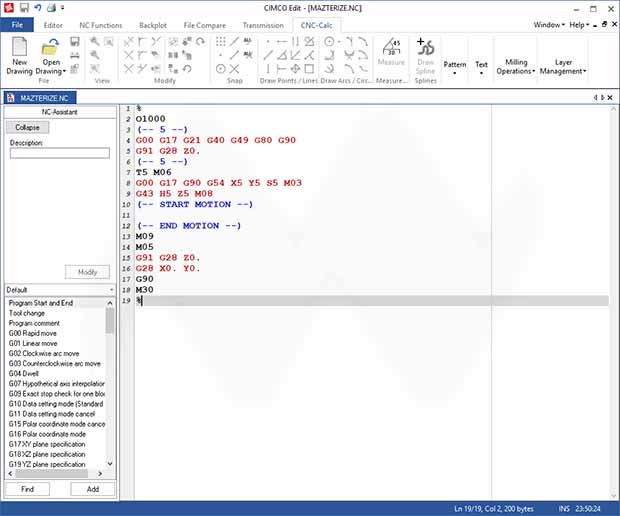Image resolution: width=620 pixels, height=516 pixels.
Task: Open the Help menu dropdown
Action: click(x=579, y=25)
